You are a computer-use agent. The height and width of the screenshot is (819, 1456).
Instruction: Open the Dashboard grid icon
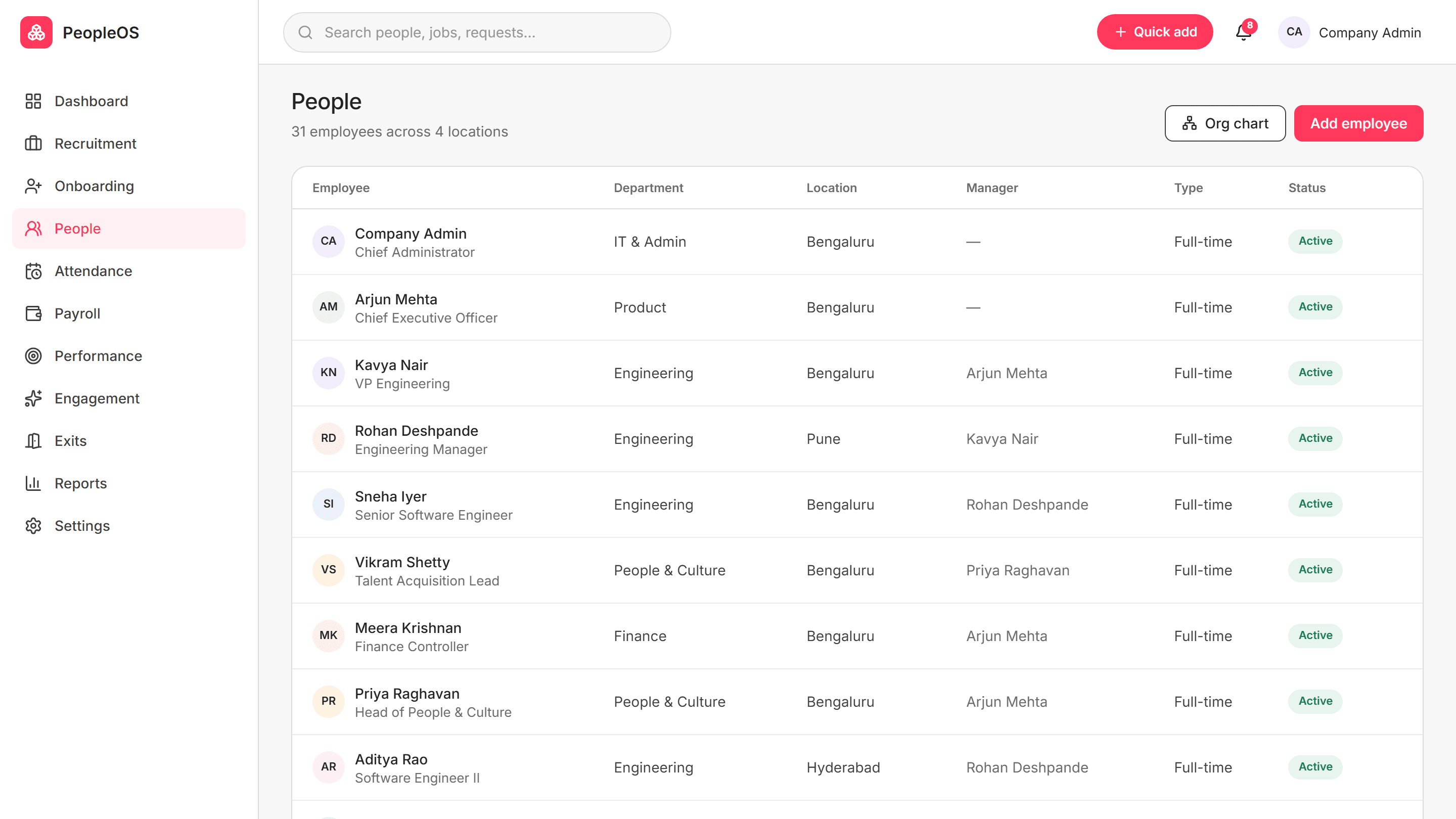[33, 101]
